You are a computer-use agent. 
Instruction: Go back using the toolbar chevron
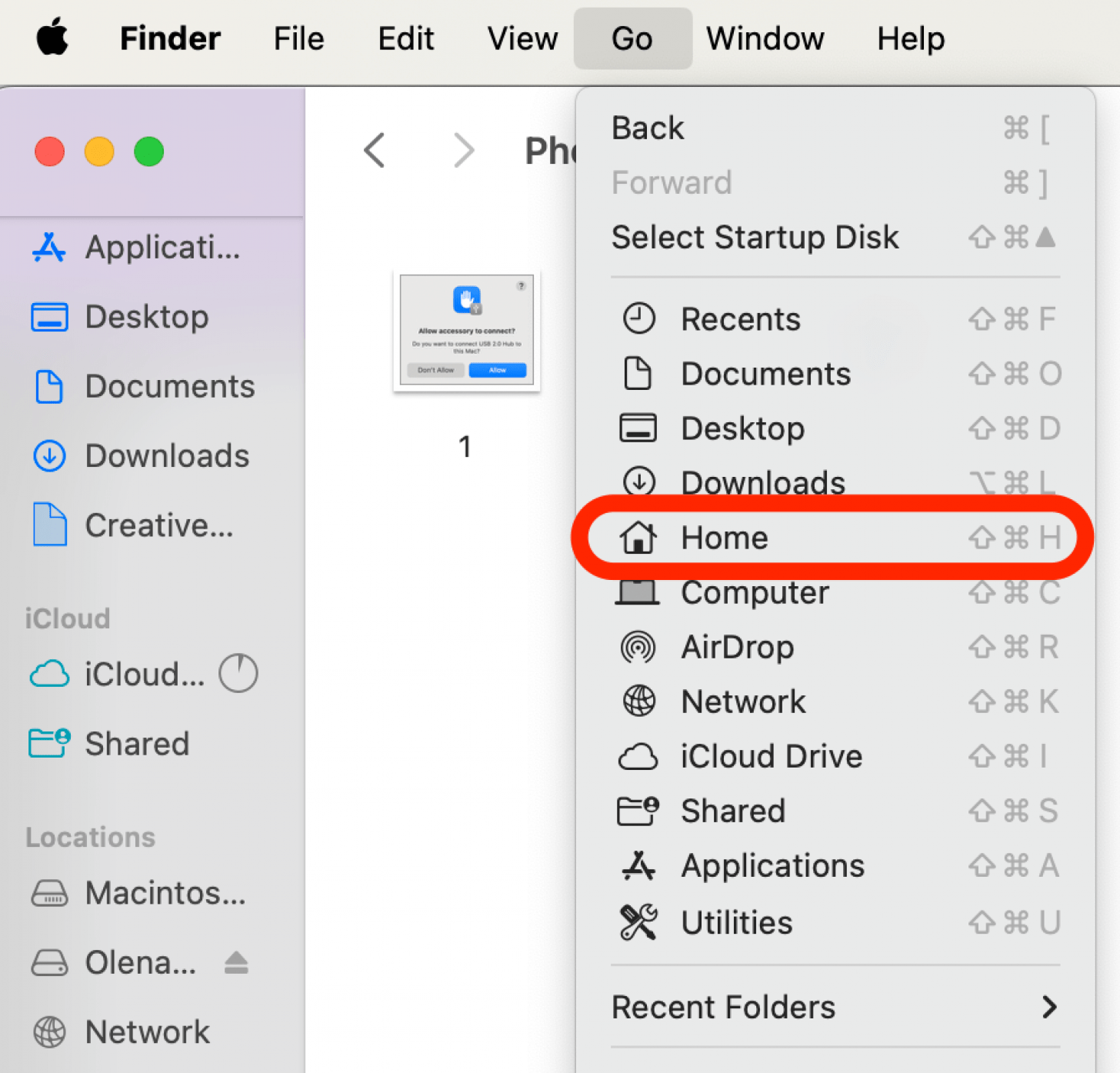375,150
